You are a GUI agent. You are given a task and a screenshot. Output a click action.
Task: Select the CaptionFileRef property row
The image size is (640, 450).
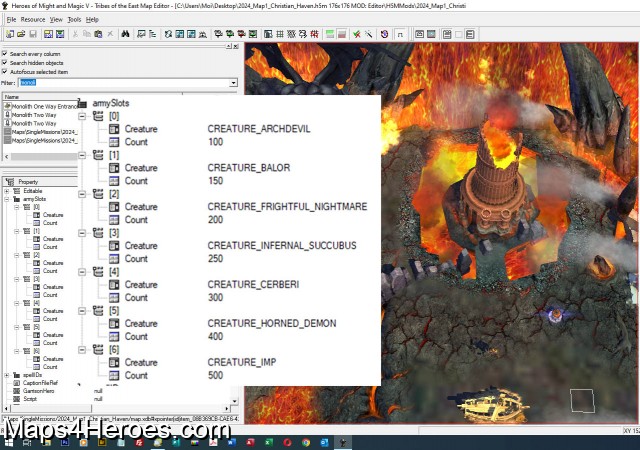click(x=40, y=383)
